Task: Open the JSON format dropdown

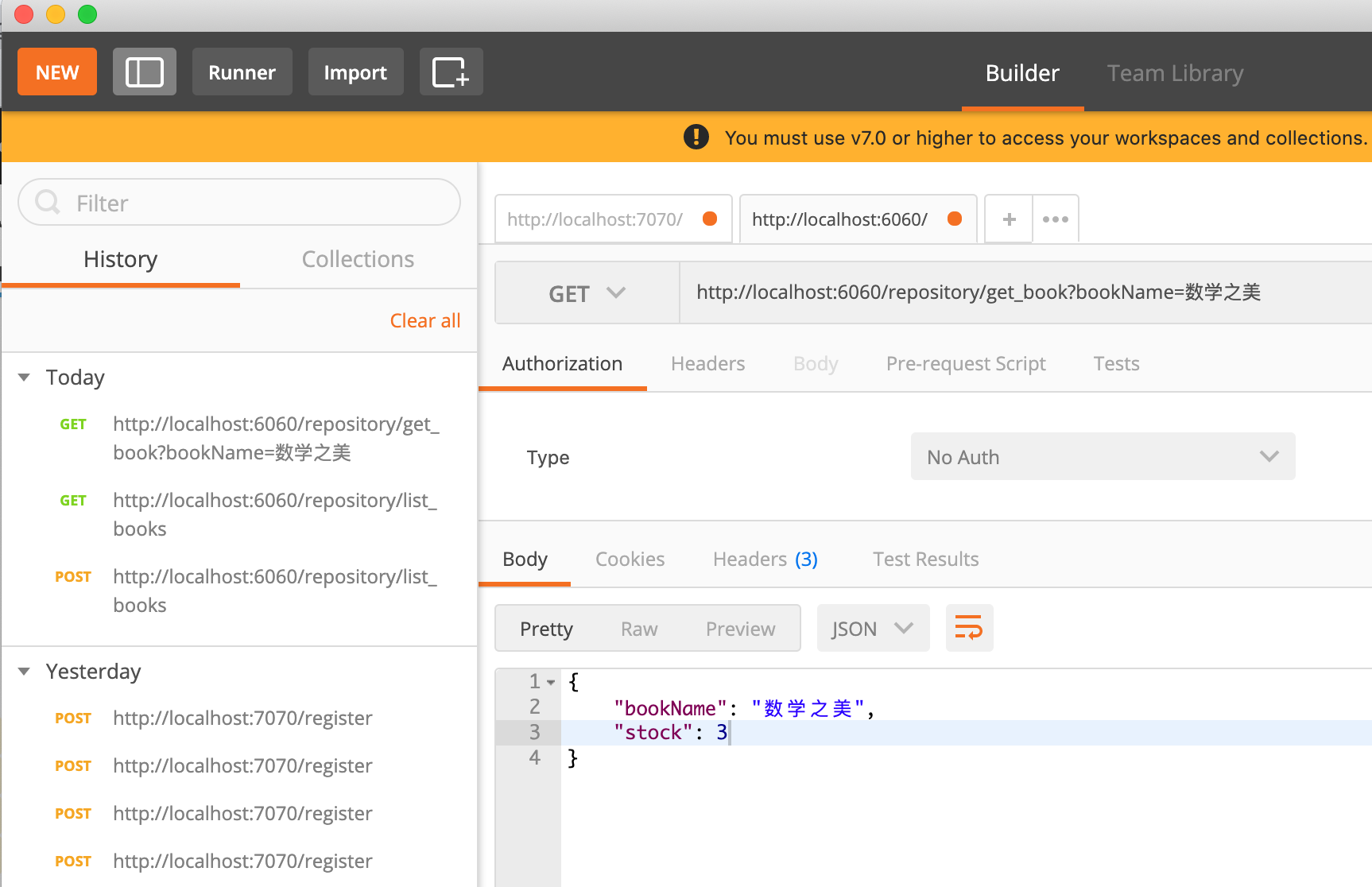Action: click(873, 628)
